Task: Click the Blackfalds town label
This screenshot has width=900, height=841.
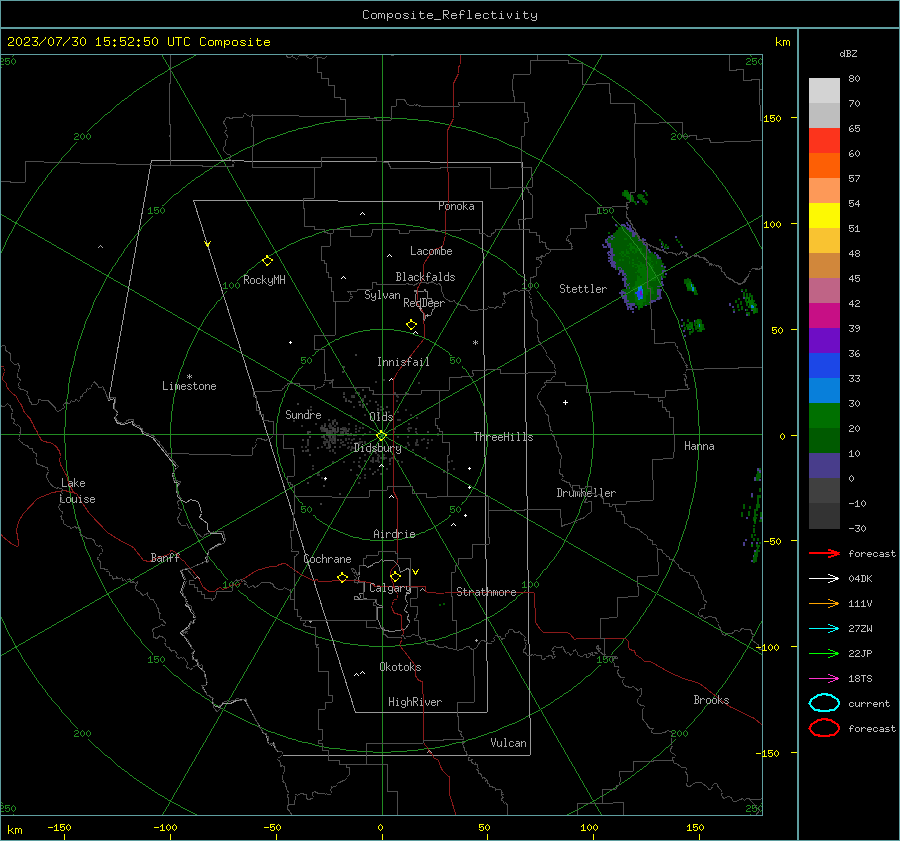Action: pyautogui.click(x=425, y=277)
